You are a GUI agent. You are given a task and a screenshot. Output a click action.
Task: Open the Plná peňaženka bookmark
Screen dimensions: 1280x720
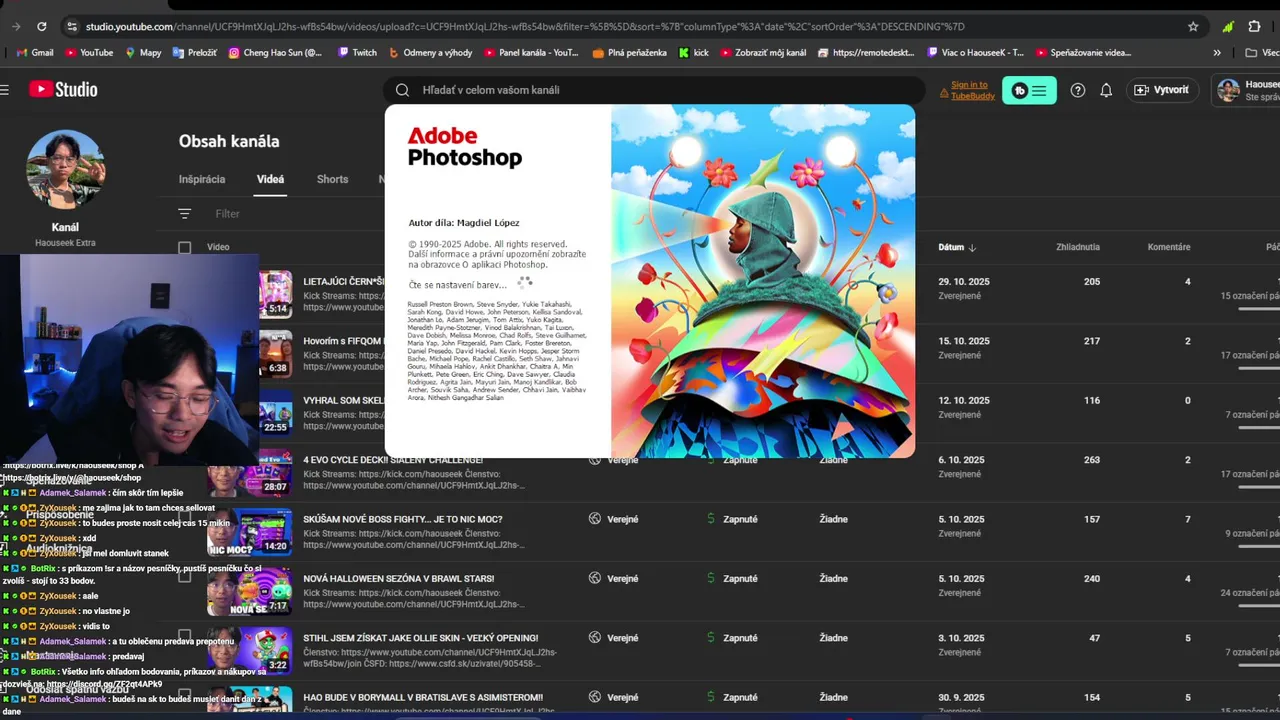pyautogui.click(x=629, y=52)
